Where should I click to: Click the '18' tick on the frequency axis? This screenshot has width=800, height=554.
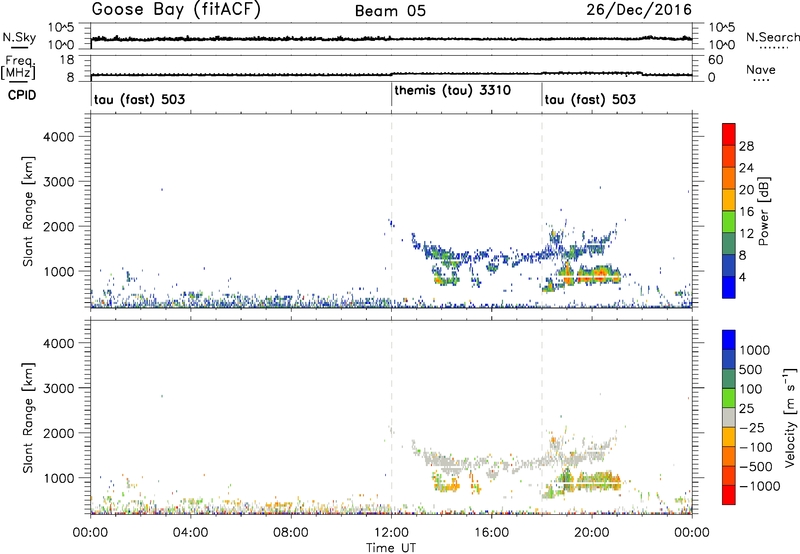point(66,60)
